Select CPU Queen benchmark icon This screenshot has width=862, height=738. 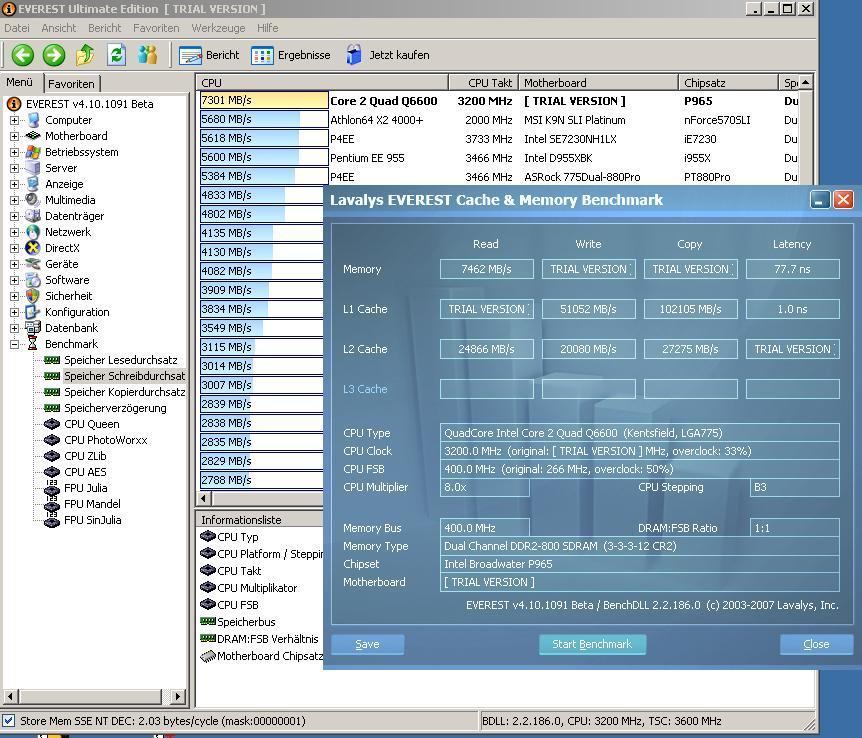(52, 424)
